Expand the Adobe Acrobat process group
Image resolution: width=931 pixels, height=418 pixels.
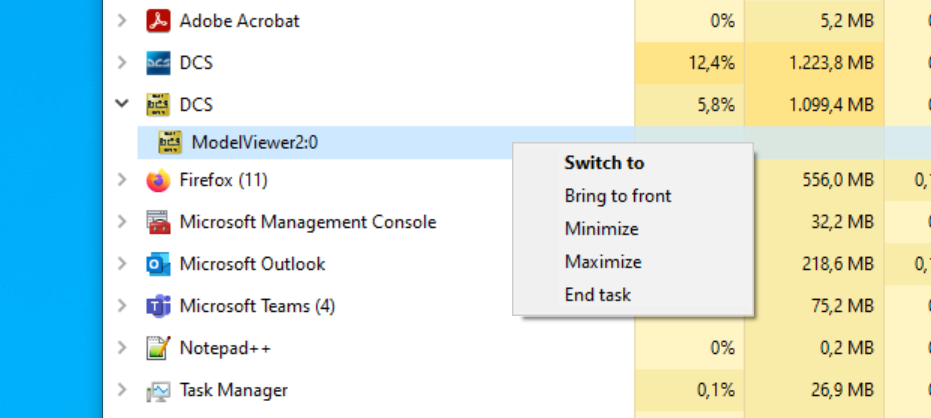122,21
